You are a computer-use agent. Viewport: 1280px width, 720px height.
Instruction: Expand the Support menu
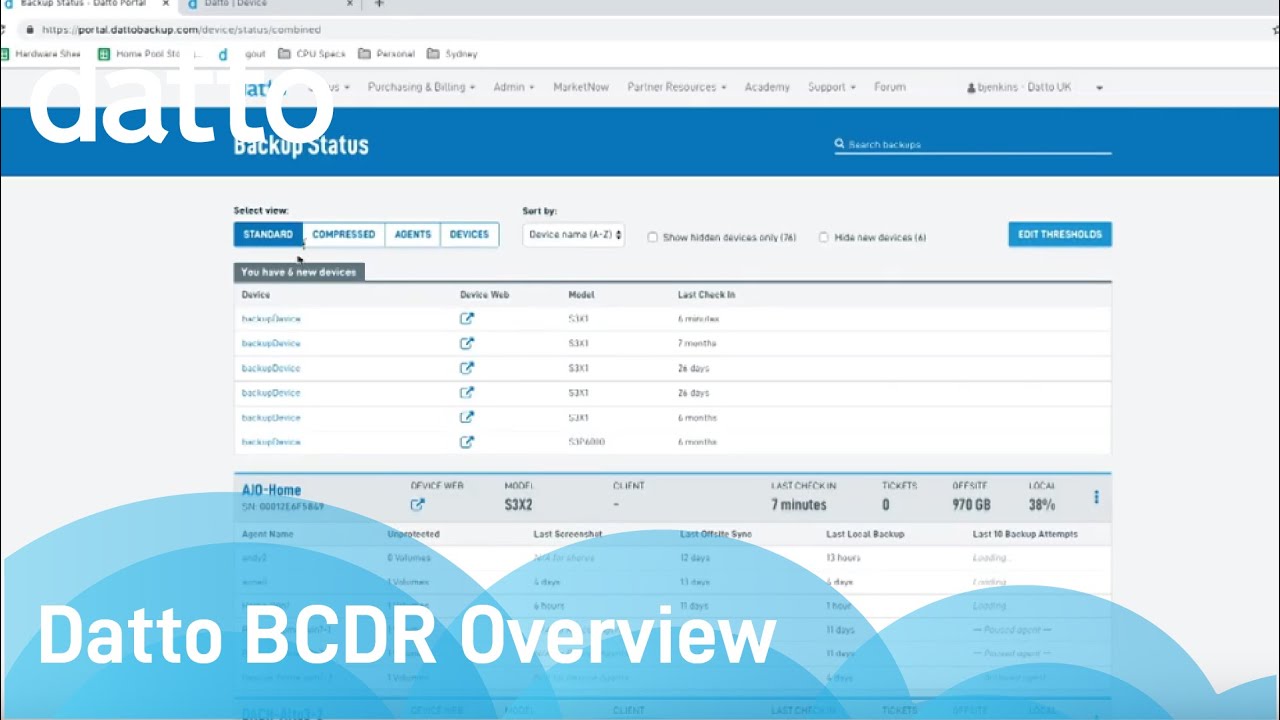(x=832, y=87)
